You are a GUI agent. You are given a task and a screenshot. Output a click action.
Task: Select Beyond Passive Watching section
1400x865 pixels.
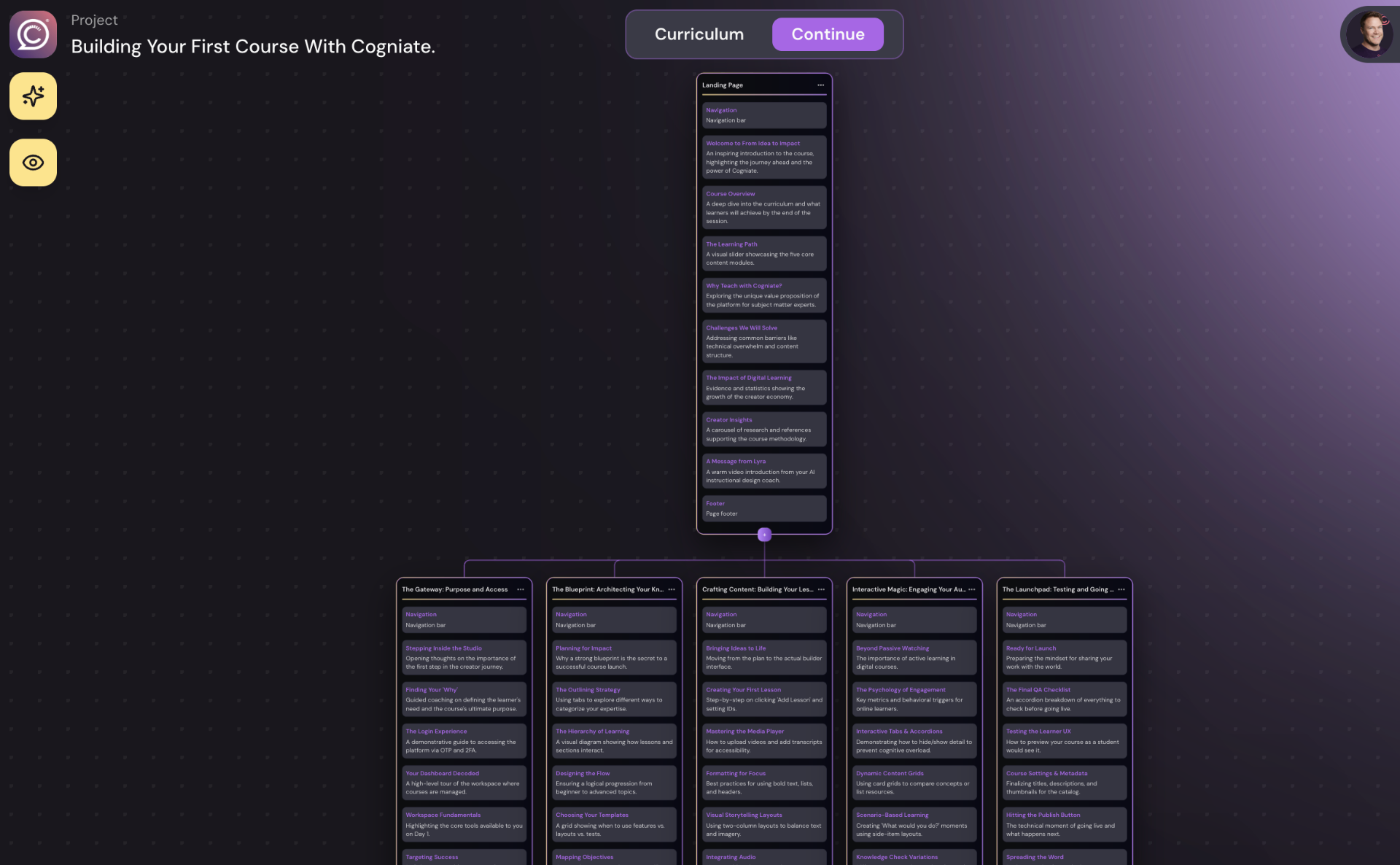click(x=914, y=657)
